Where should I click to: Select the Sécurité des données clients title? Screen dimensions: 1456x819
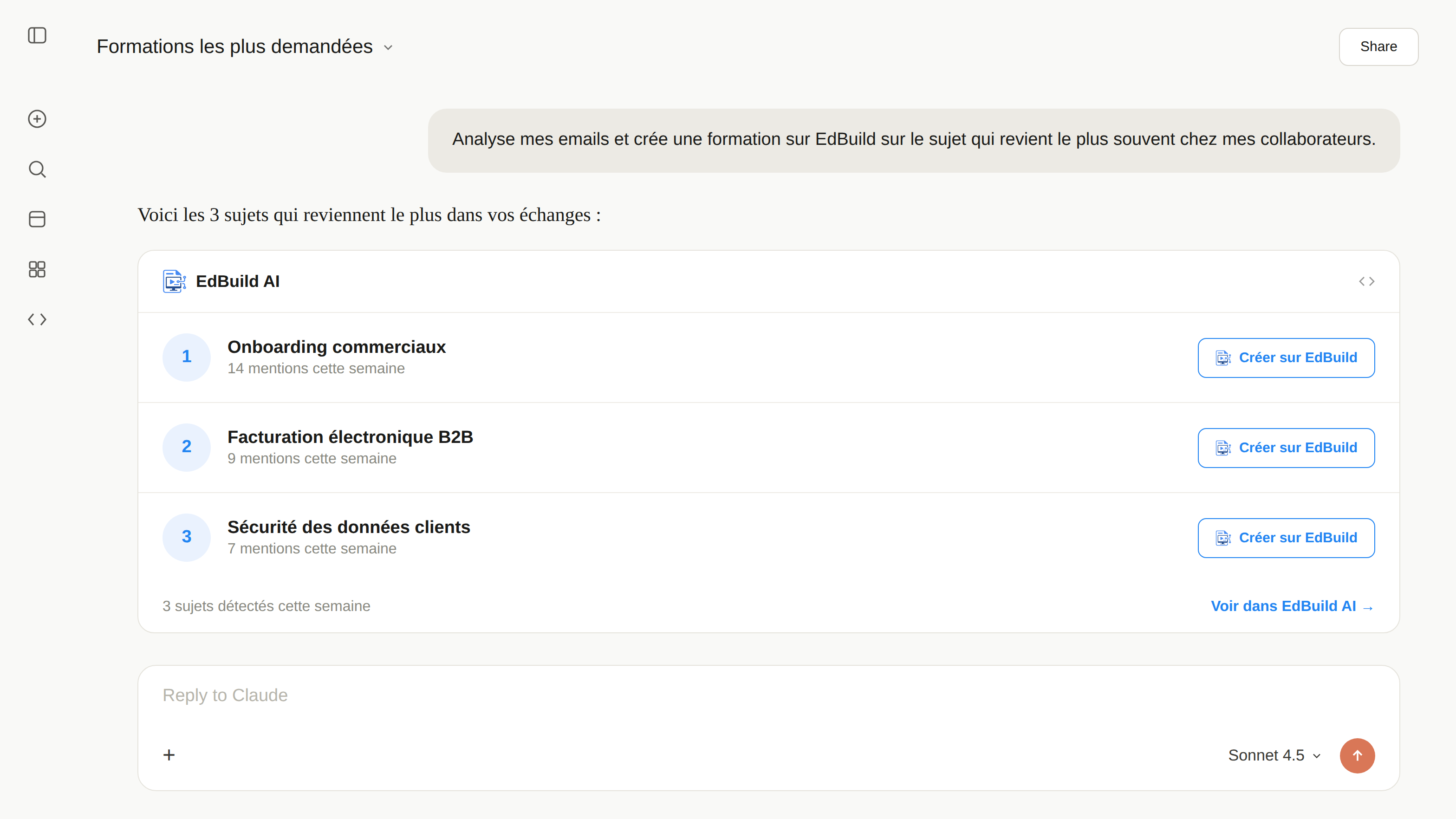tap(349, 527)
